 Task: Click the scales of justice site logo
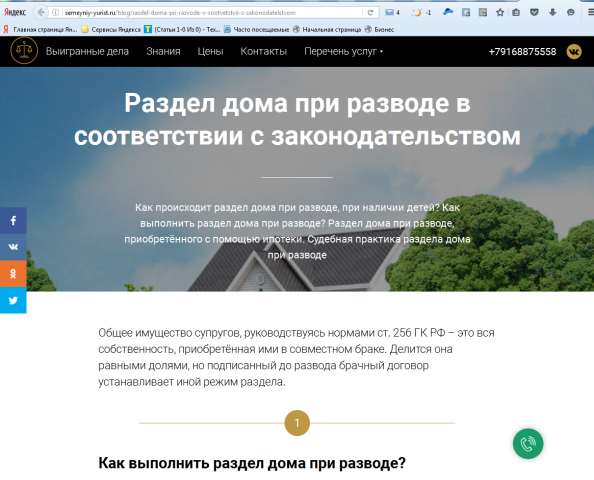(24, 50)
